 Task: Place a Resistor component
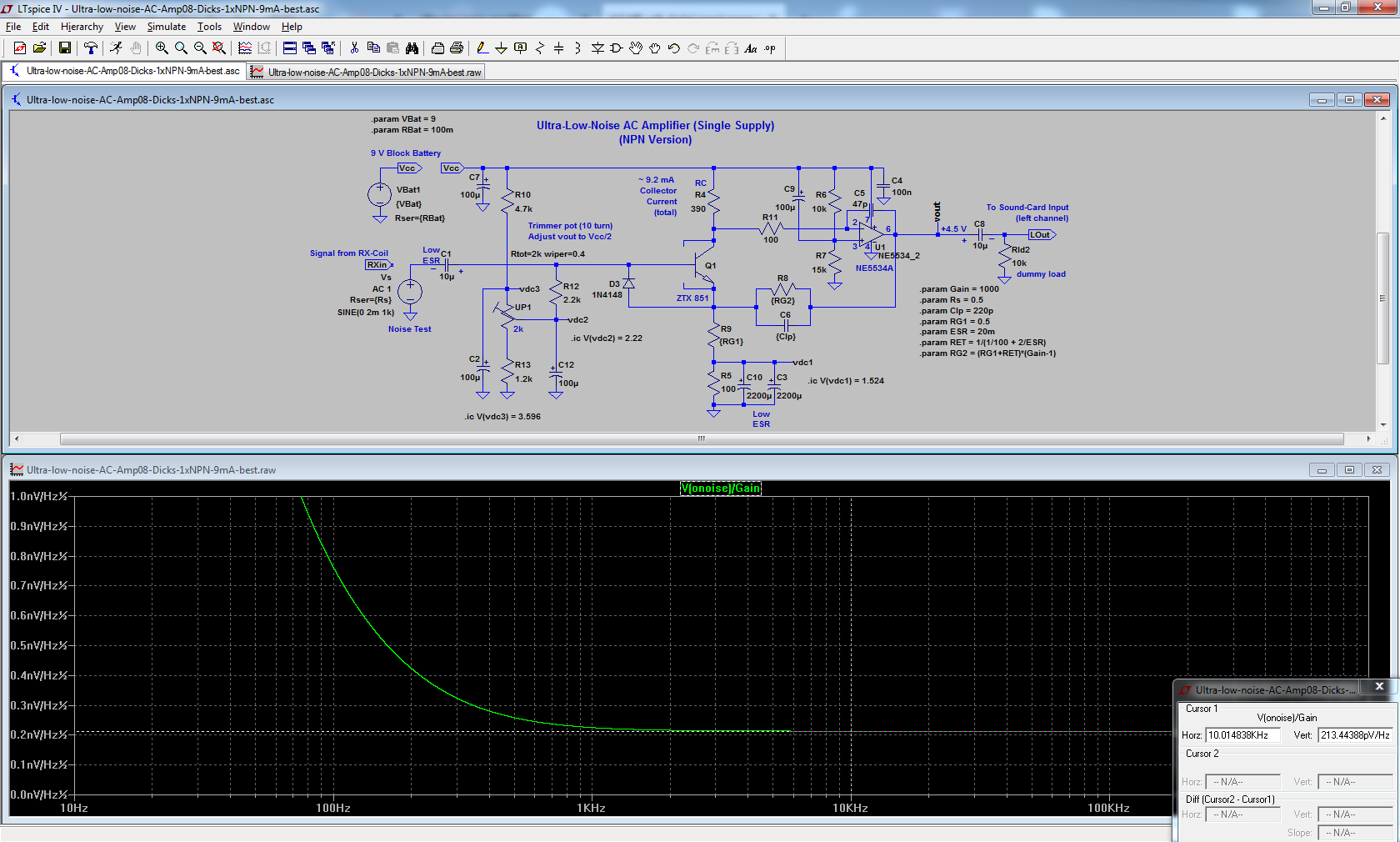click(x=539, y=48)
